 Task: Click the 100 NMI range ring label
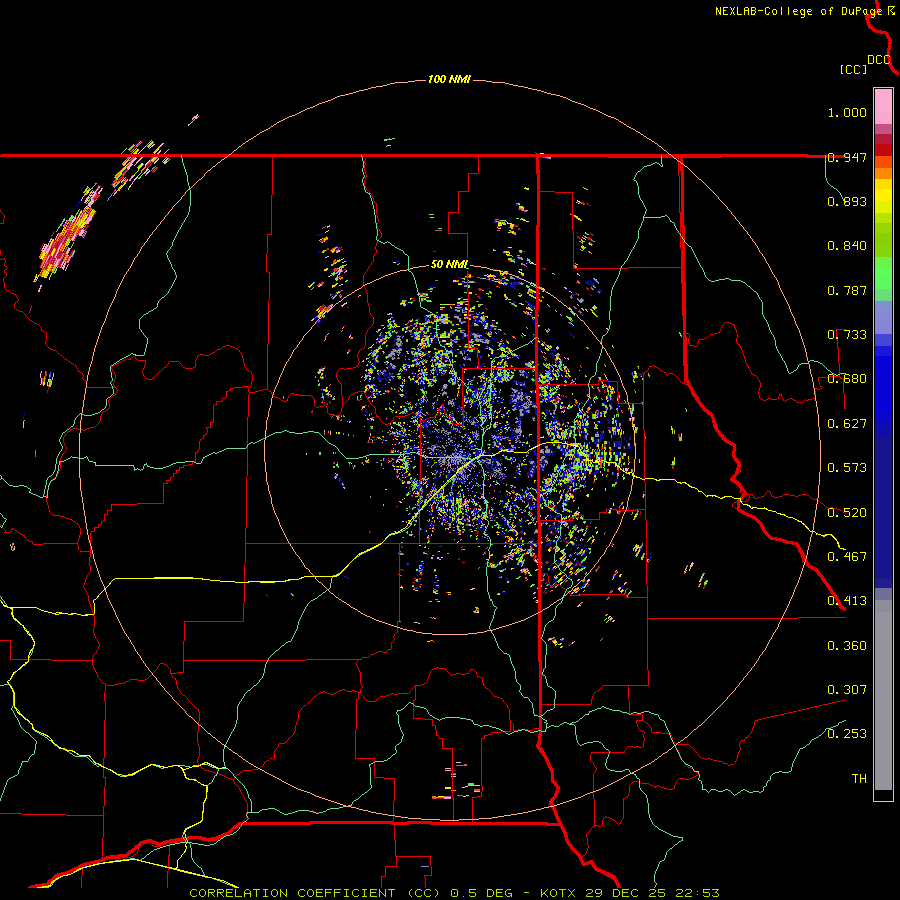(449, 79)
